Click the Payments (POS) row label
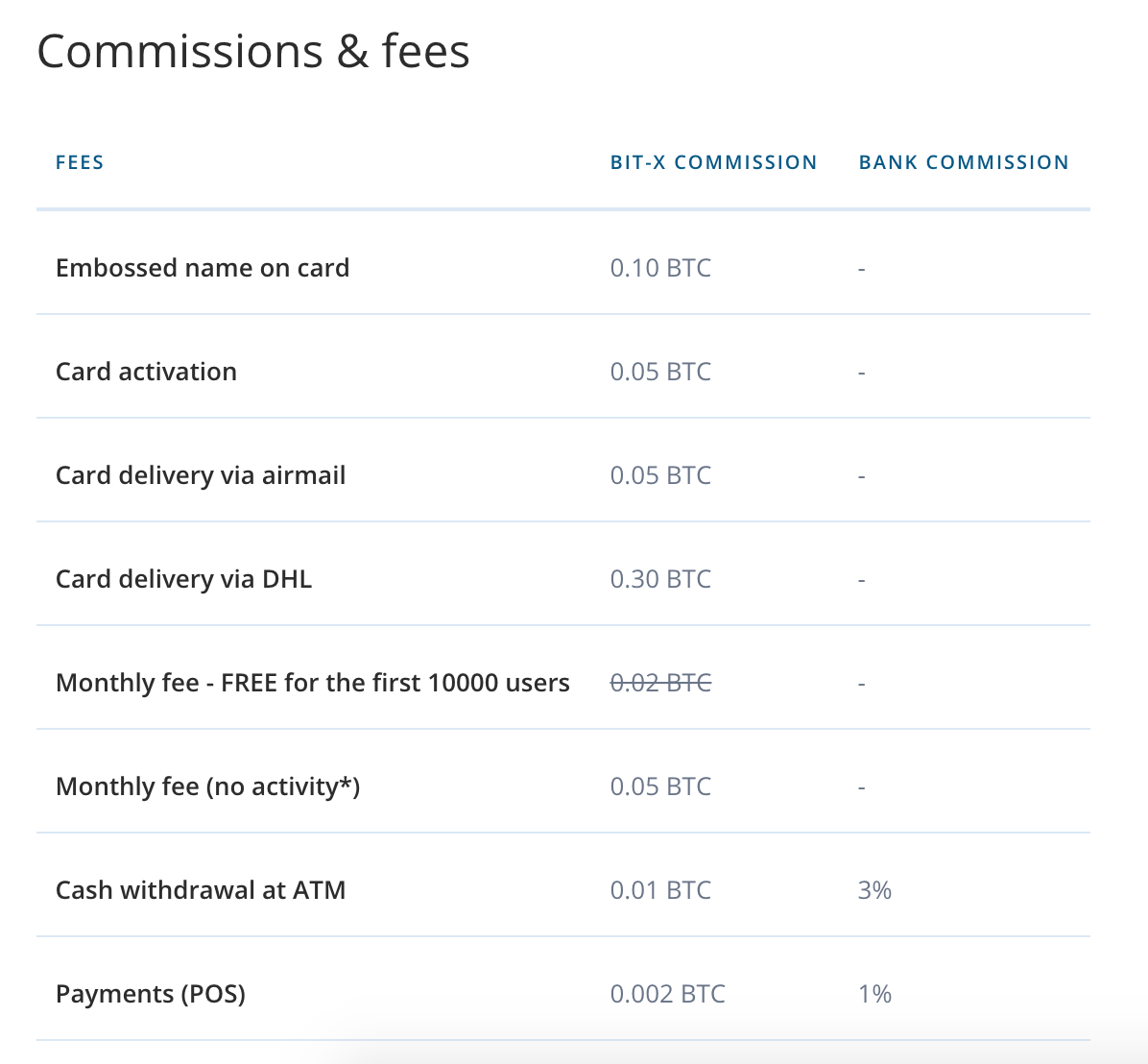 tap(151, 995)
